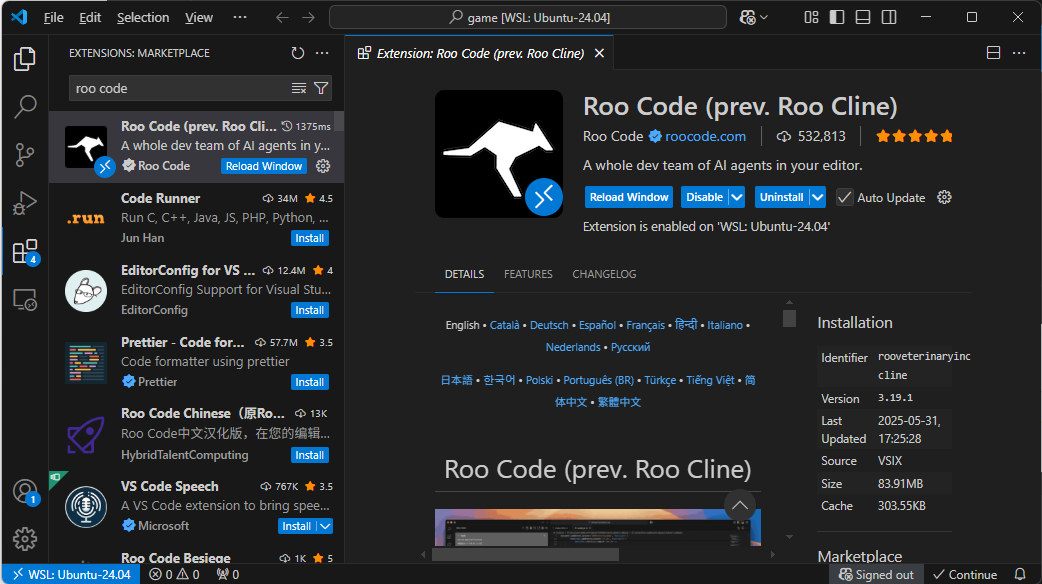Open Remote Explorer view
This screenshot has width=1042, height=584.
[25, 300]
